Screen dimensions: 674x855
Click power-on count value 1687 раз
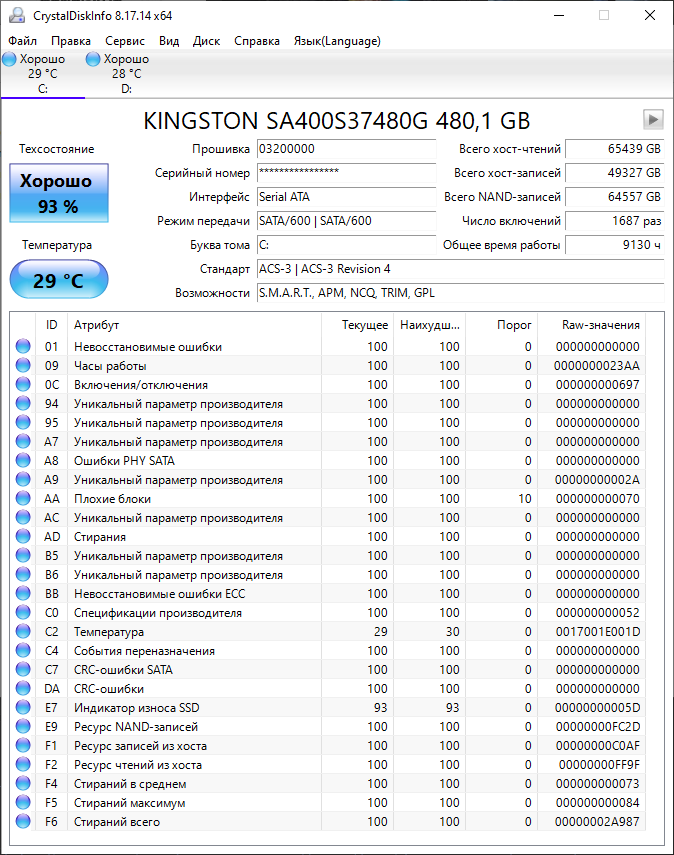[x=615, y=221]
